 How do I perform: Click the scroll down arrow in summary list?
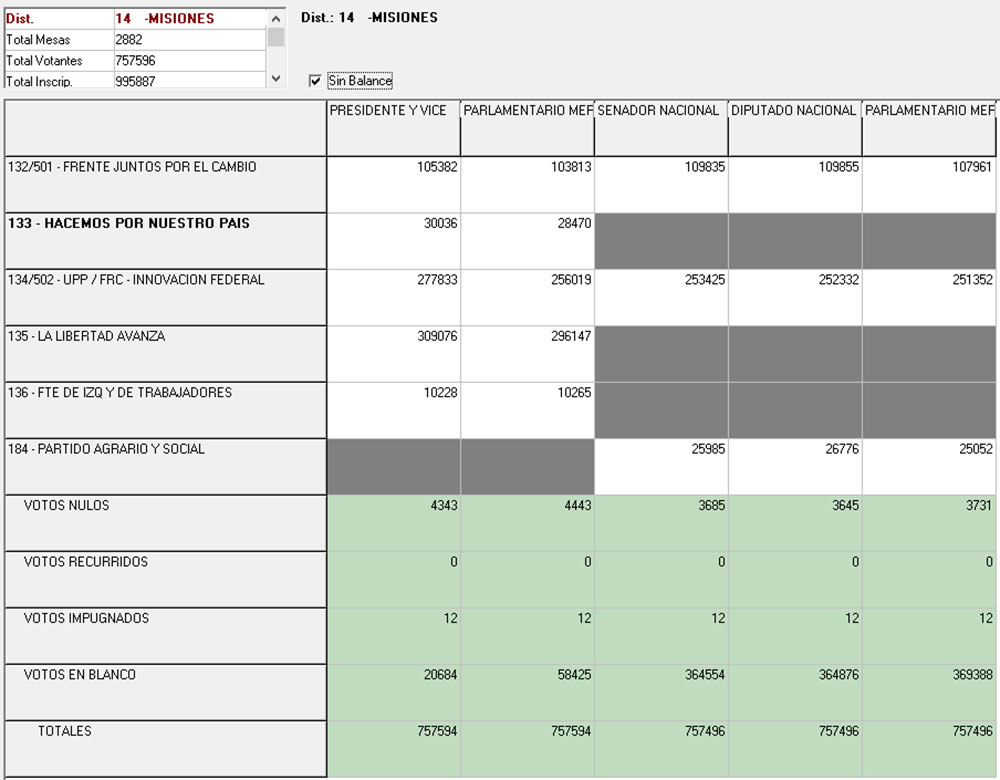coord(276,78)
